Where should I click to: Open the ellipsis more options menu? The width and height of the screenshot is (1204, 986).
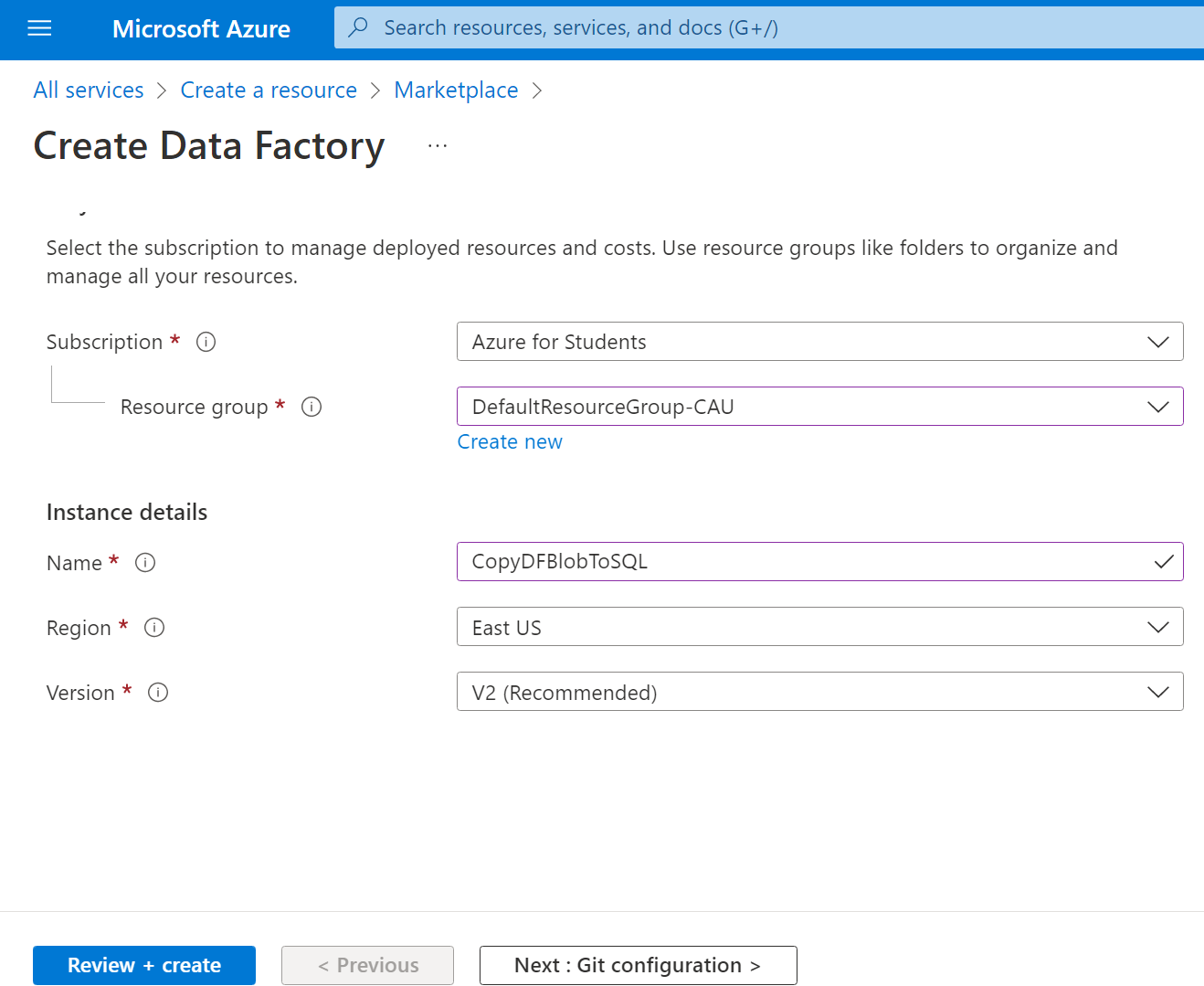tap(438, 146)
